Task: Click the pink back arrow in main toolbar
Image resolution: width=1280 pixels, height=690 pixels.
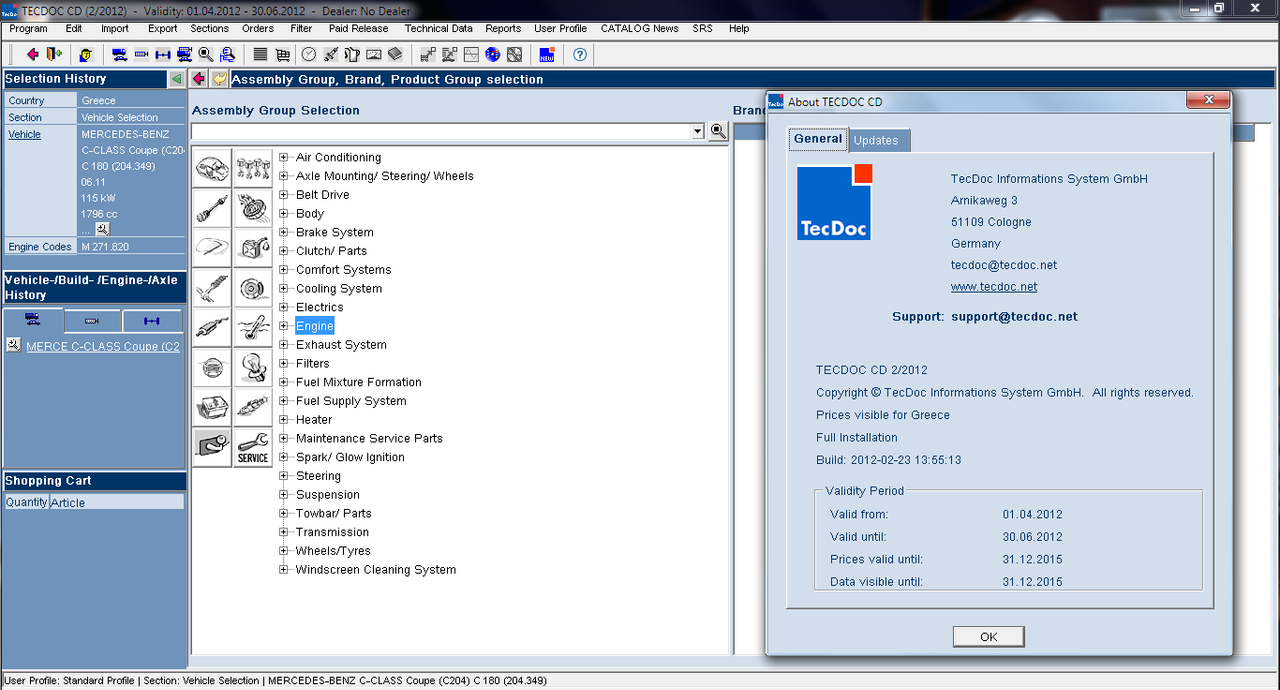Action: [33, 54]
